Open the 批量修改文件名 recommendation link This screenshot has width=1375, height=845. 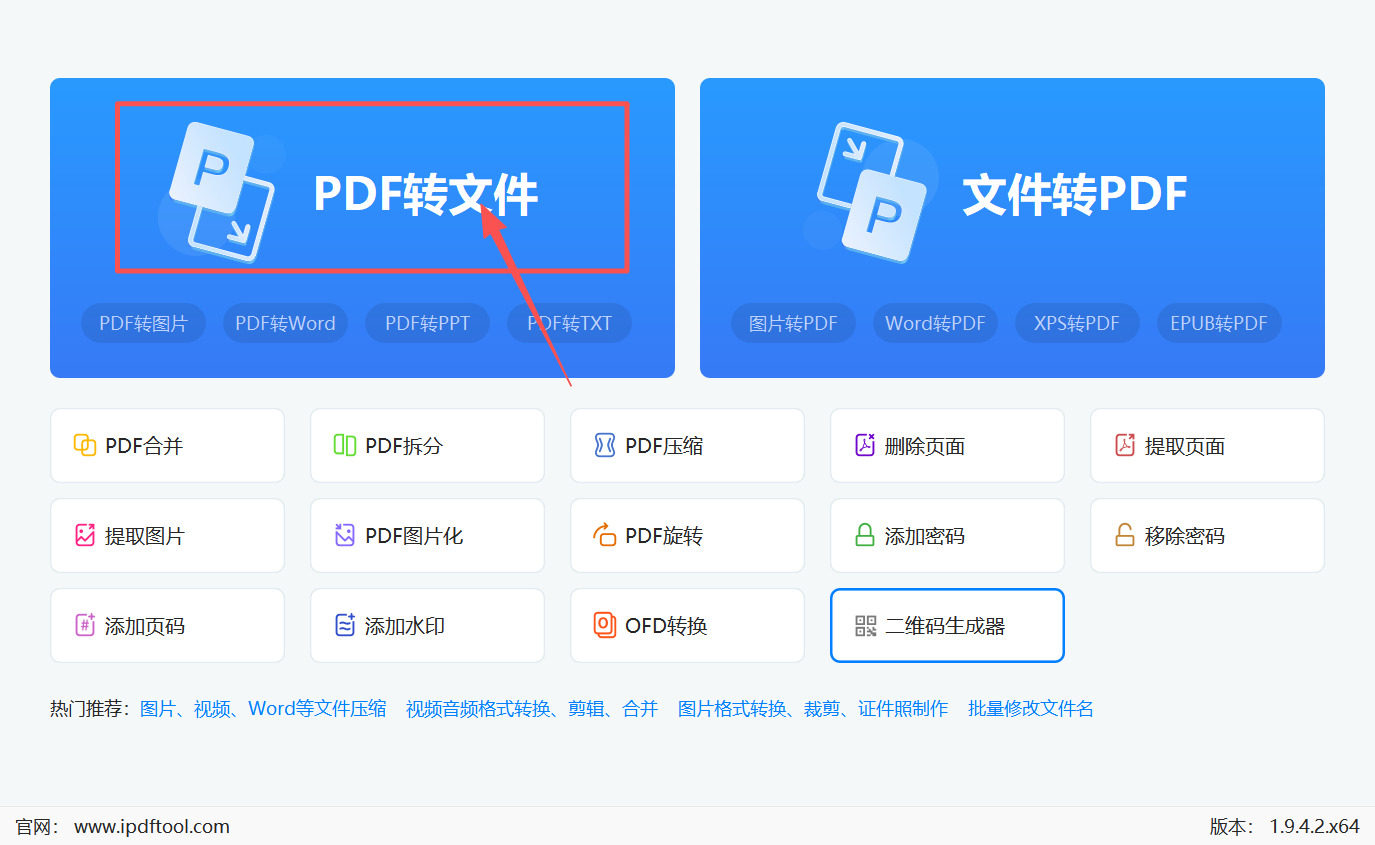(1030, 708)
